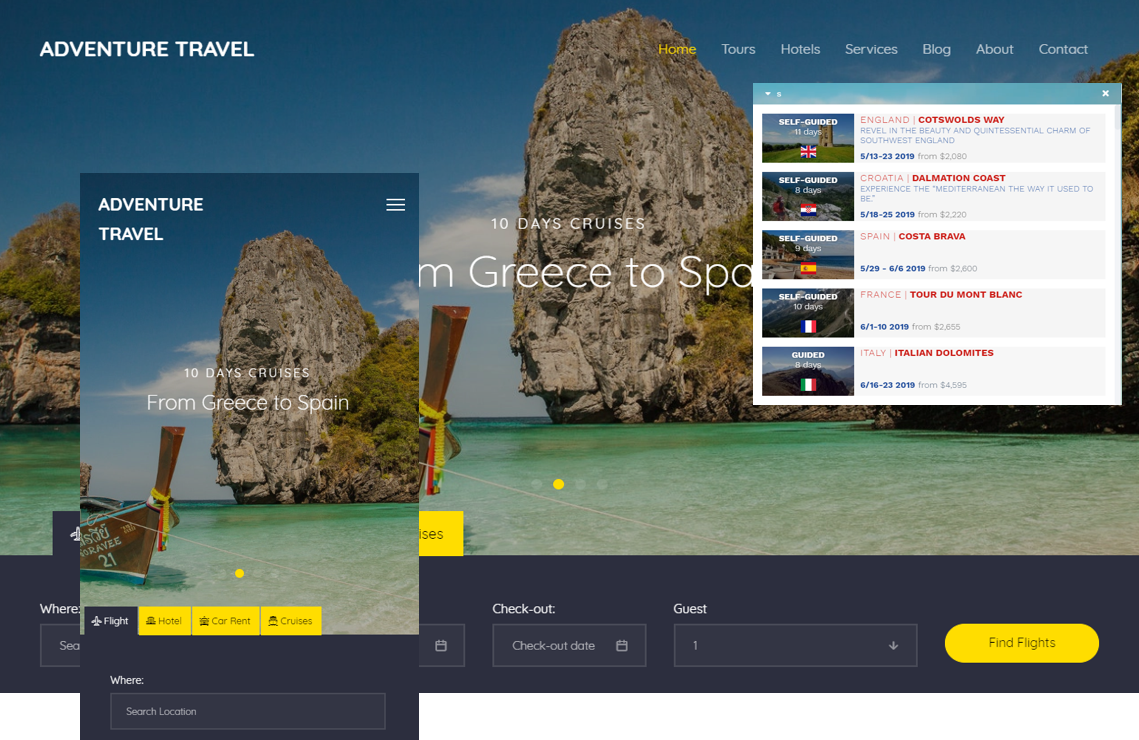Click the UK flag on the Cotswolds Way tour
Image resolution: width=1139 pixels, height=740 pixels.
click(x=807, y=152)
